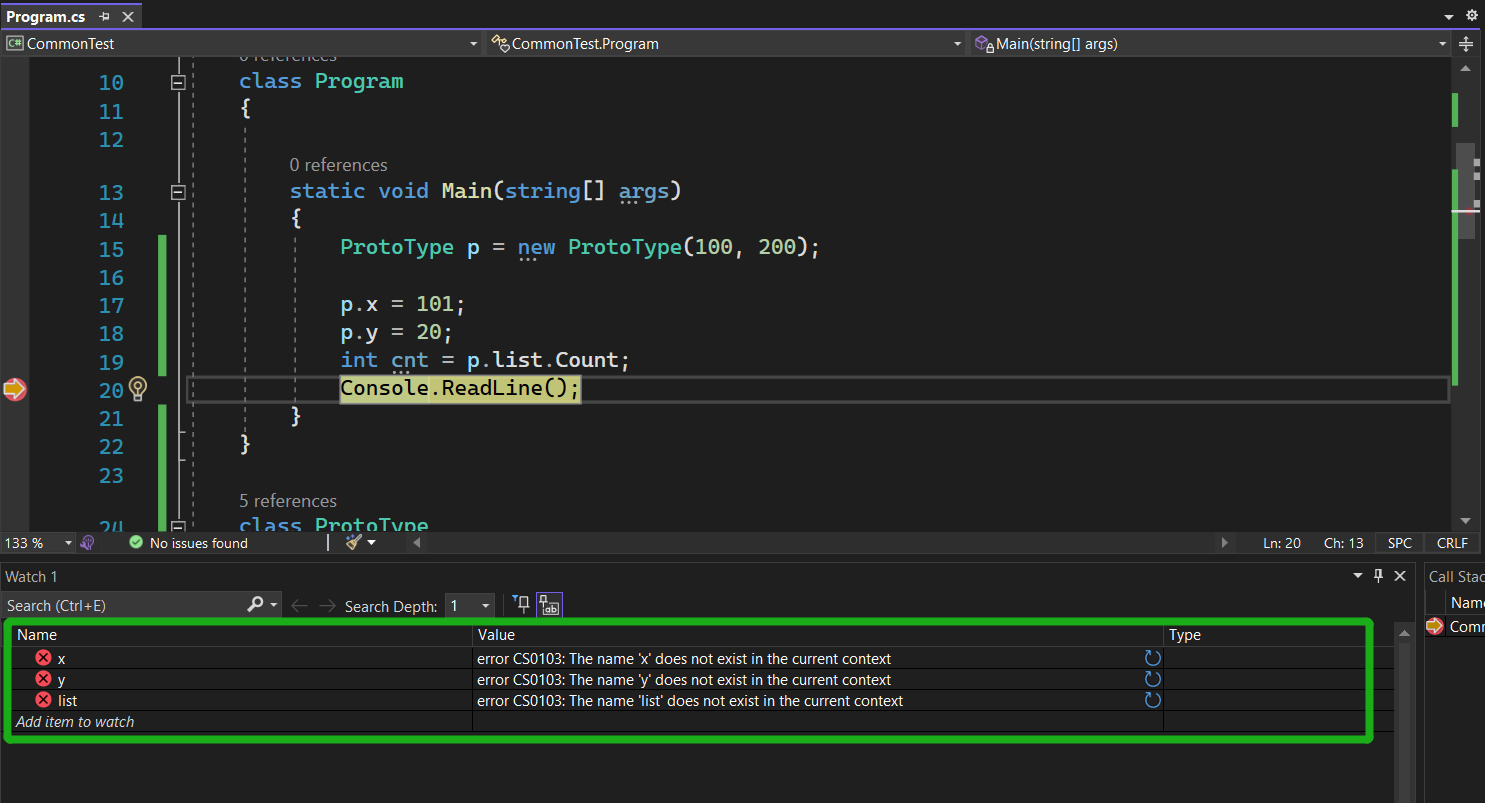Pin the Watch 1 panel with auto-hide

click(1379, 576)
